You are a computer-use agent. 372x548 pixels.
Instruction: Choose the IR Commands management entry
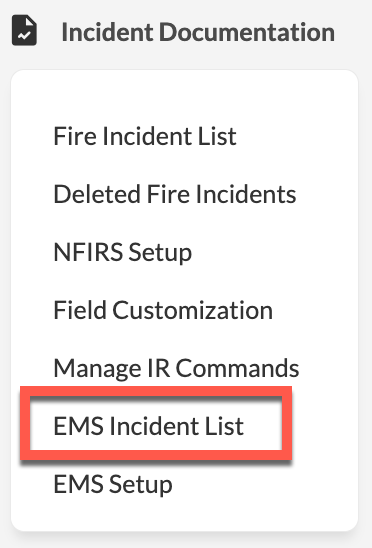(177, 368)
